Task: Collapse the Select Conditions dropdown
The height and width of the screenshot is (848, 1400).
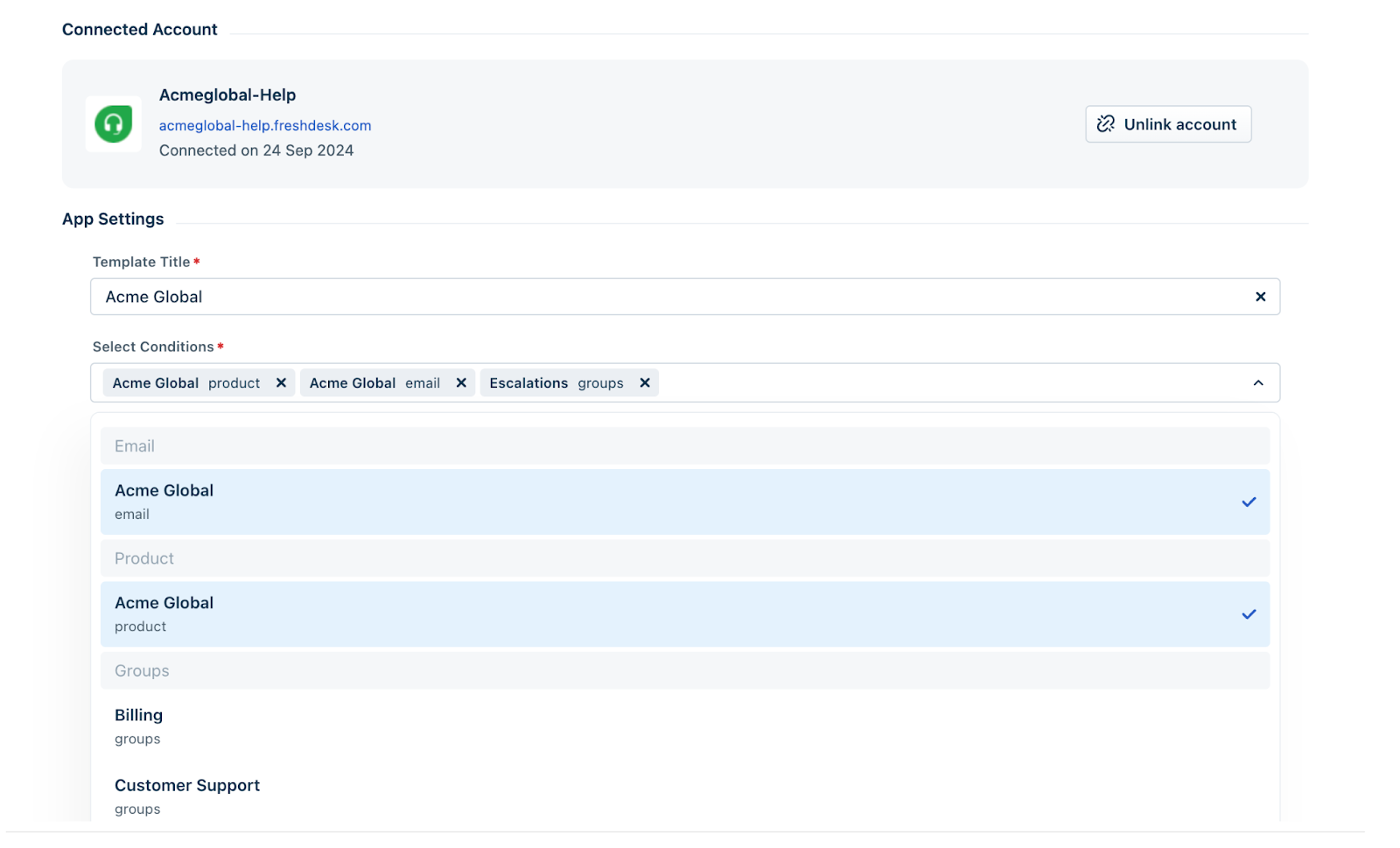Action: tap(1258, 382)
